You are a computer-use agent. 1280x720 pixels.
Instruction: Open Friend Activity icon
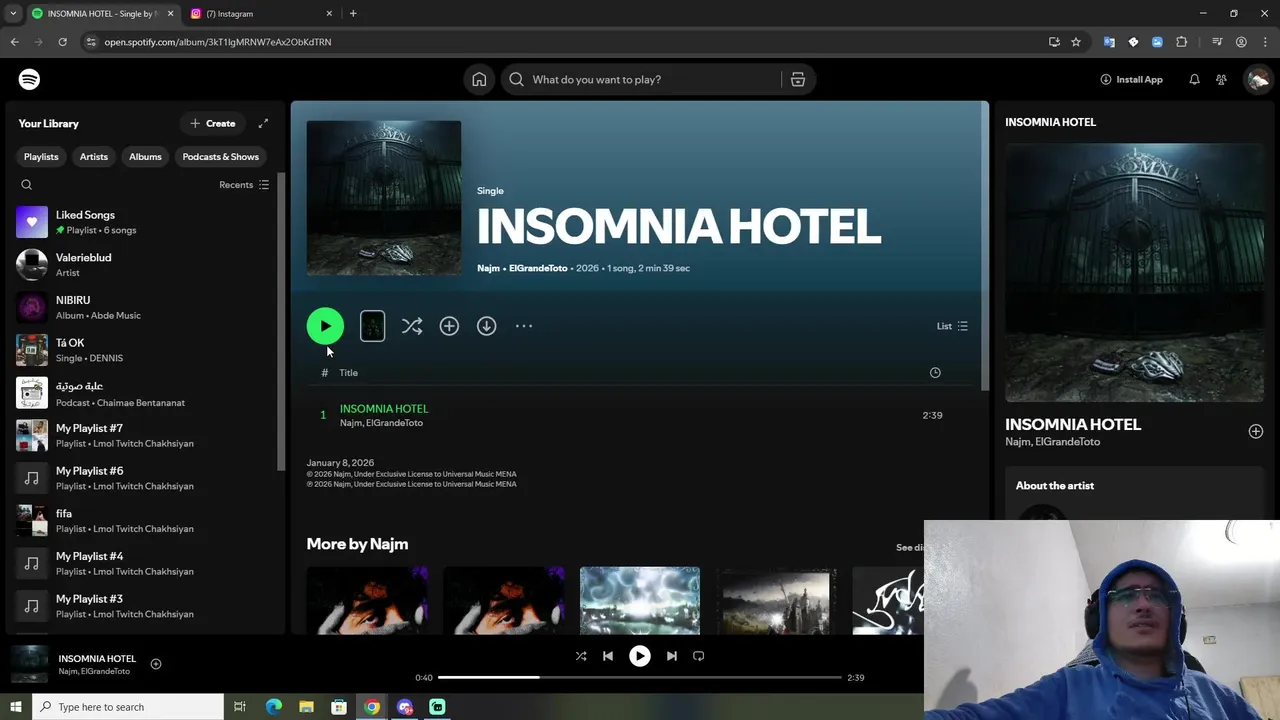pyautogui.click(x=1221, y=79)
